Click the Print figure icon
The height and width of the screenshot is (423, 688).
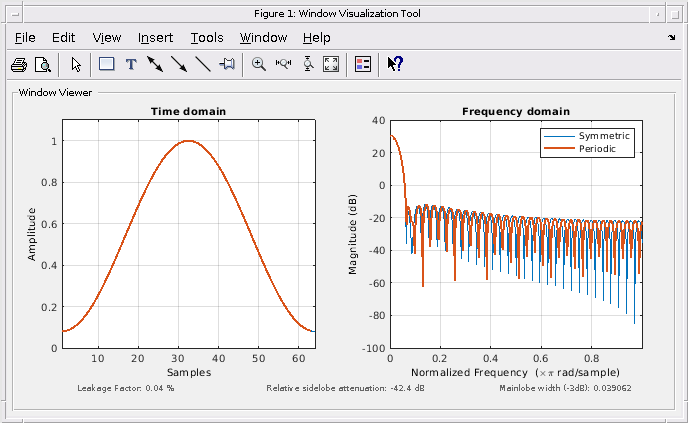[x=19, y=65]
